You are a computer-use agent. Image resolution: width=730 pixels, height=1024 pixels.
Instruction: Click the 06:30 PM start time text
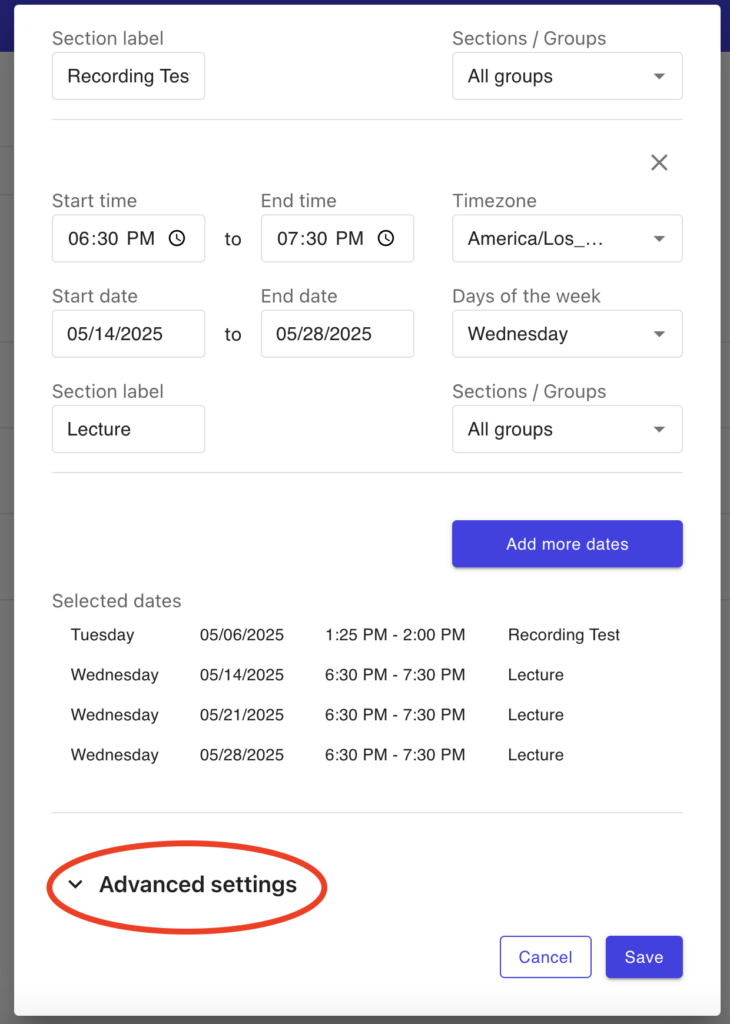click(110, 239)
